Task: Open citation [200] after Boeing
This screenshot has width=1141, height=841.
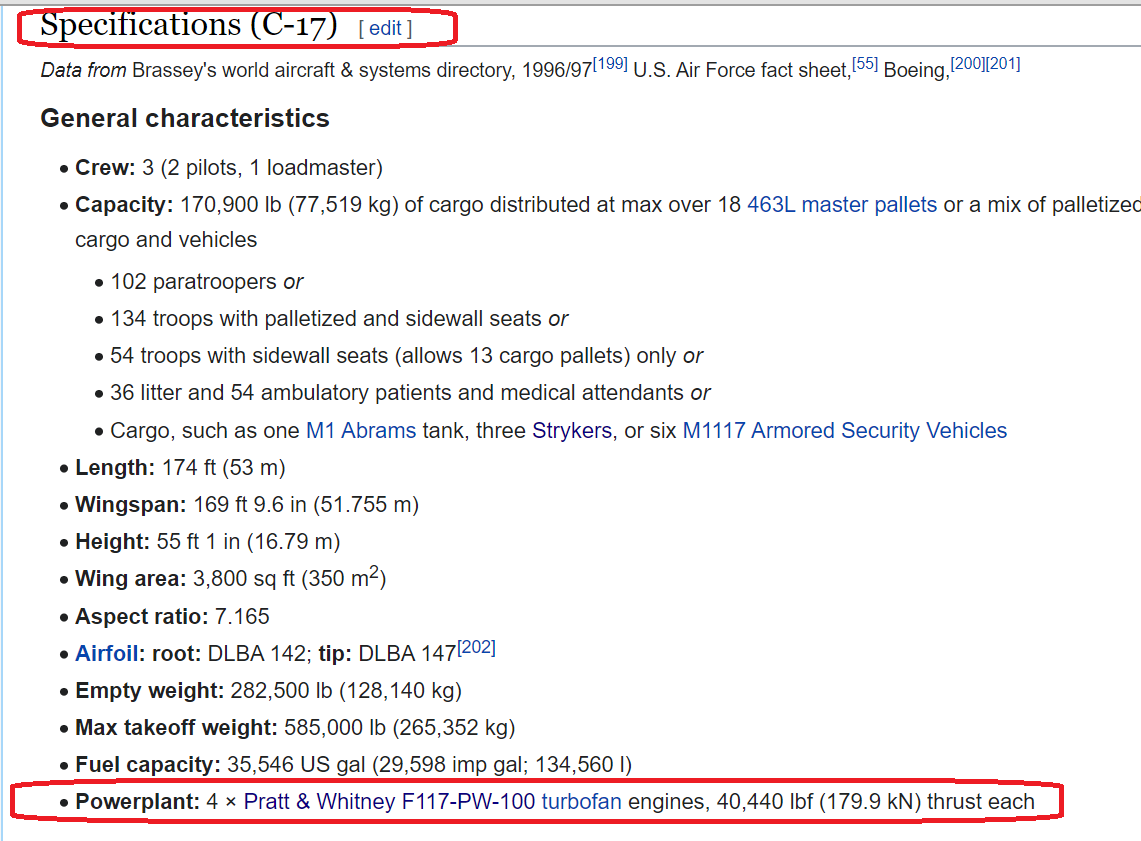Action: [x=968, y=64]
